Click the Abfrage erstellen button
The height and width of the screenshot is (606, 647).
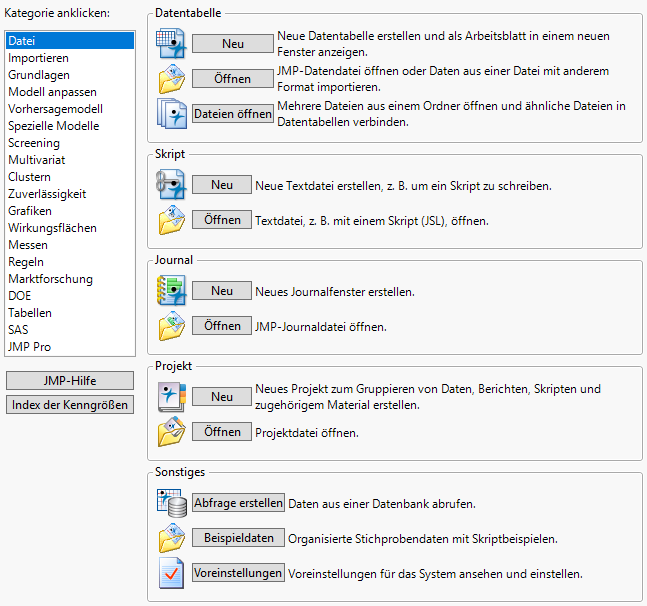[x=238, y=503]
